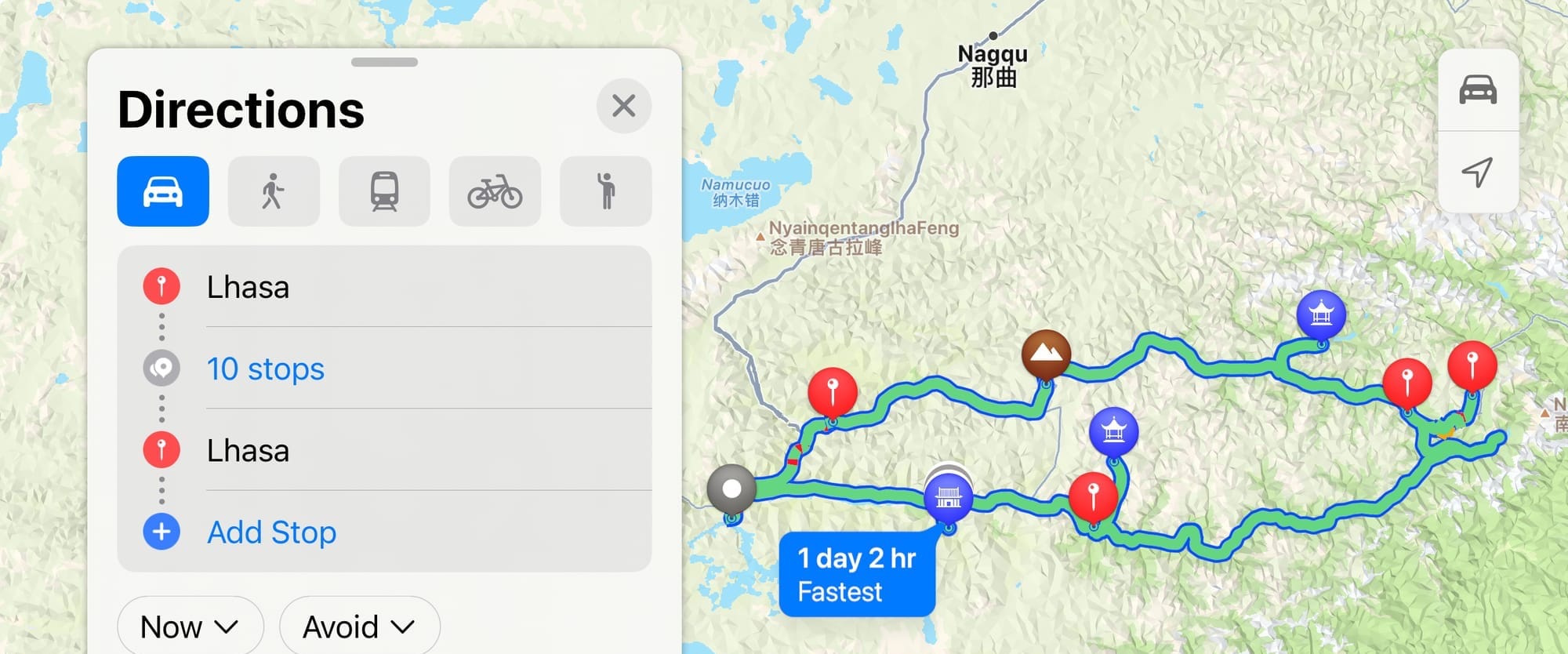Expand the 10 stops list

[265, 369]
